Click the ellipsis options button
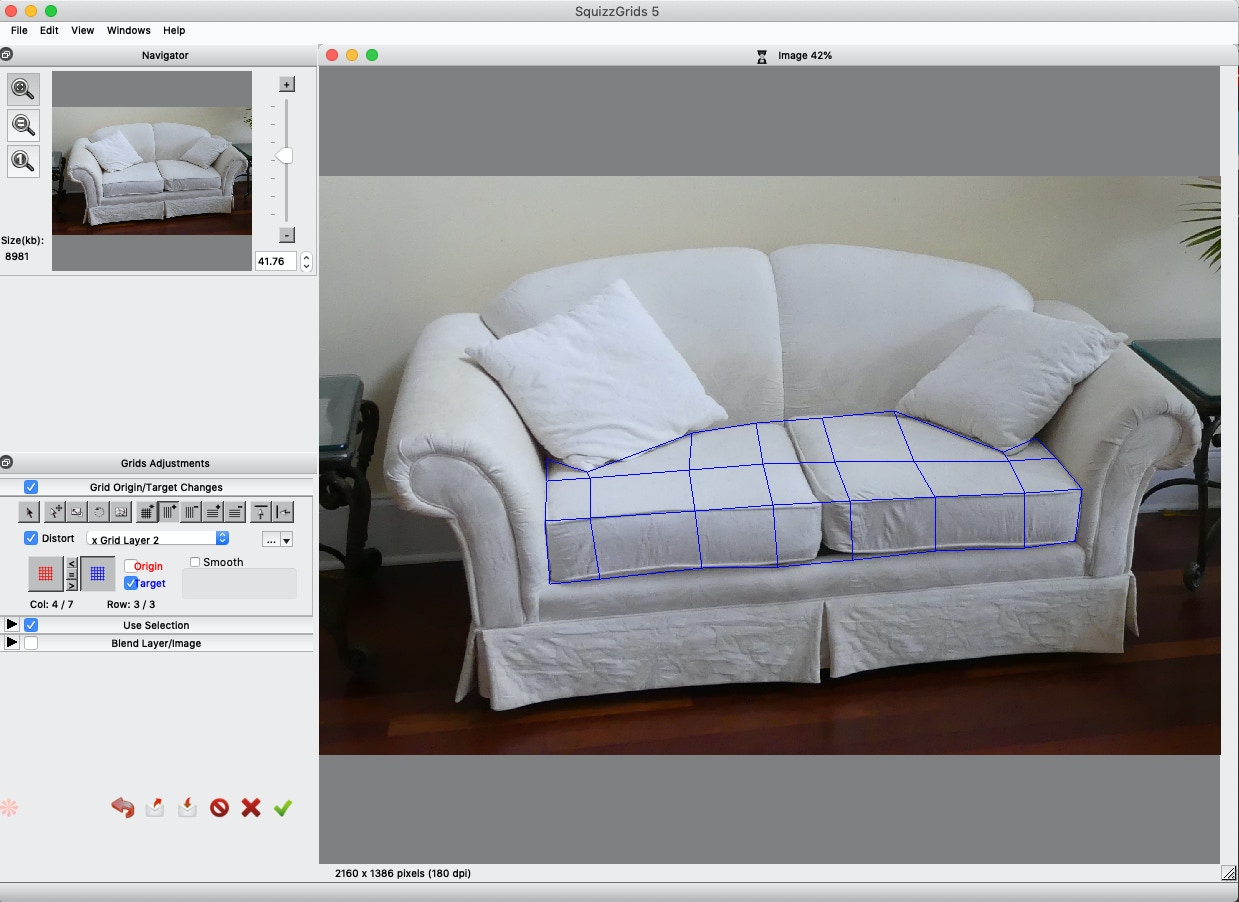Screen dimensions: 1239x902 [271, 540]
